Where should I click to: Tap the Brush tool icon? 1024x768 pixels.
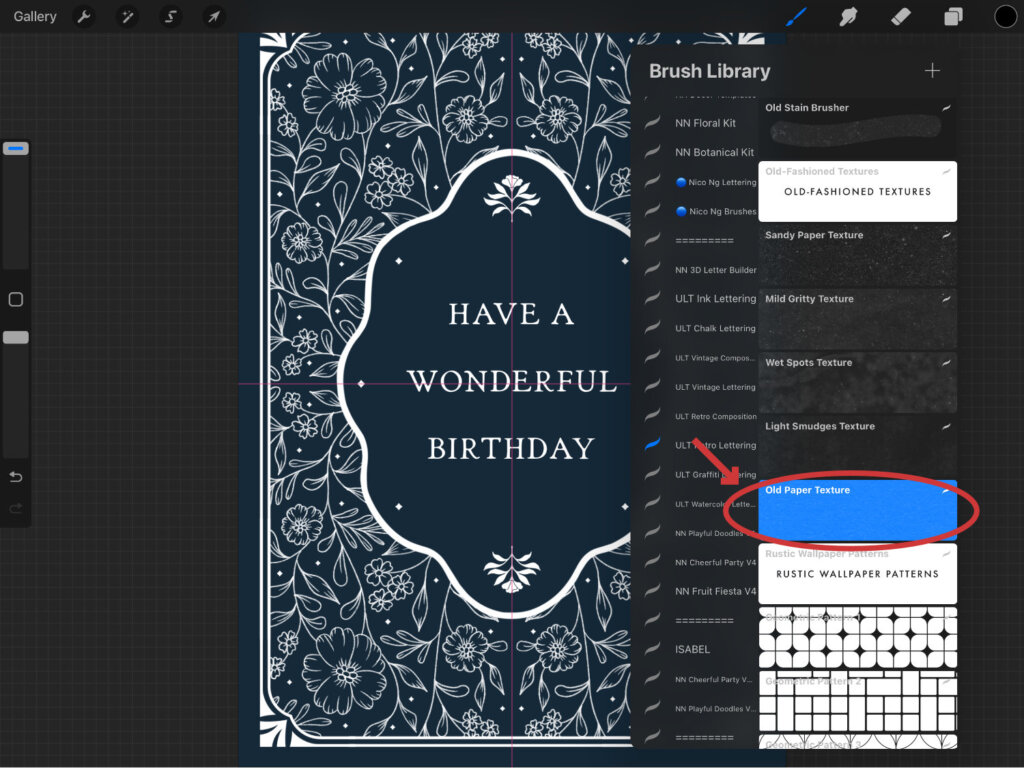coord(797,16)
